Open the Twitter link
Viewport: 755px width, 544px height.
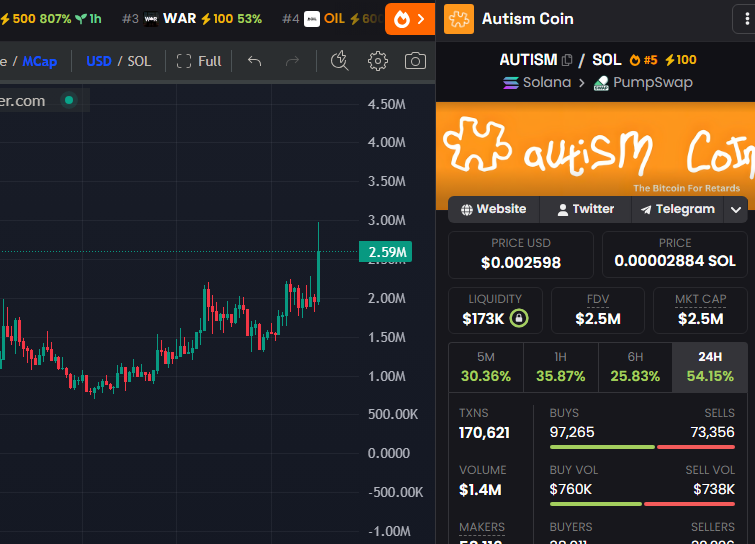[586, 209]
